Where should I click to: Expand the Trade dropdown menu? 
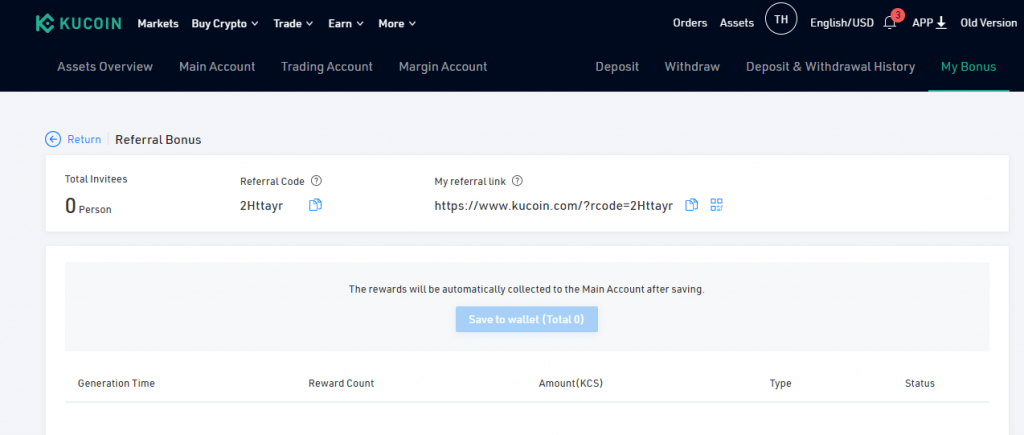pyautogui.click(x=293, y=24)
